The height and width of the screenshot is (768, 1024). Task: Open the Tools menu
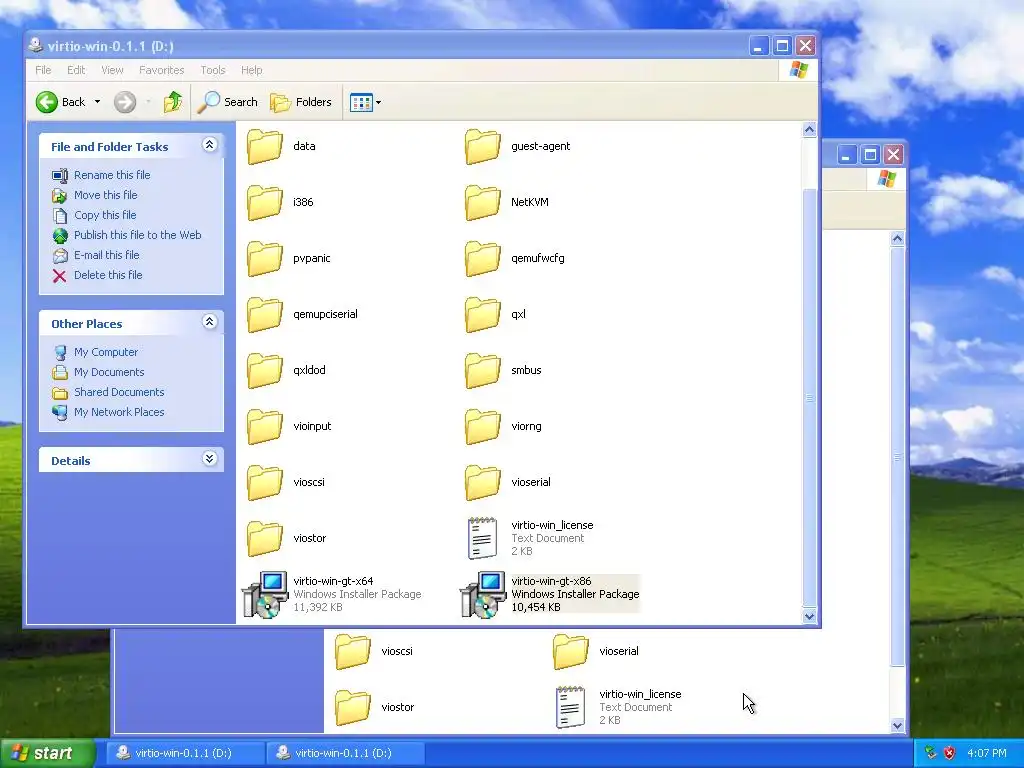pos(212,70)
